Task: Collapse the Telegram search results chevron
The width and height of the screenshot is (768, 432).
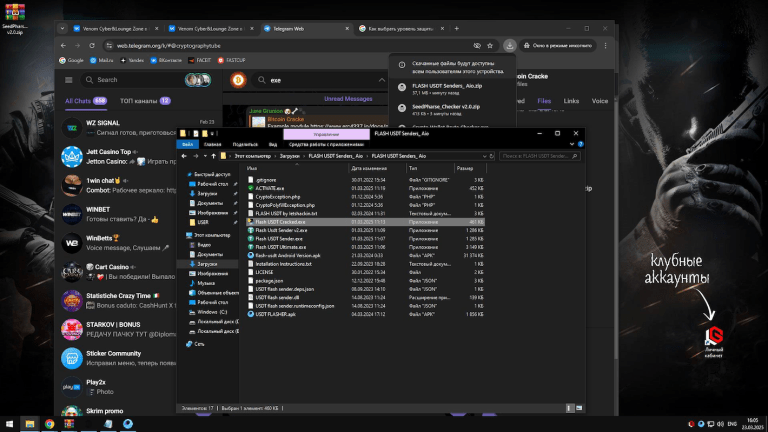Action: 382,80
